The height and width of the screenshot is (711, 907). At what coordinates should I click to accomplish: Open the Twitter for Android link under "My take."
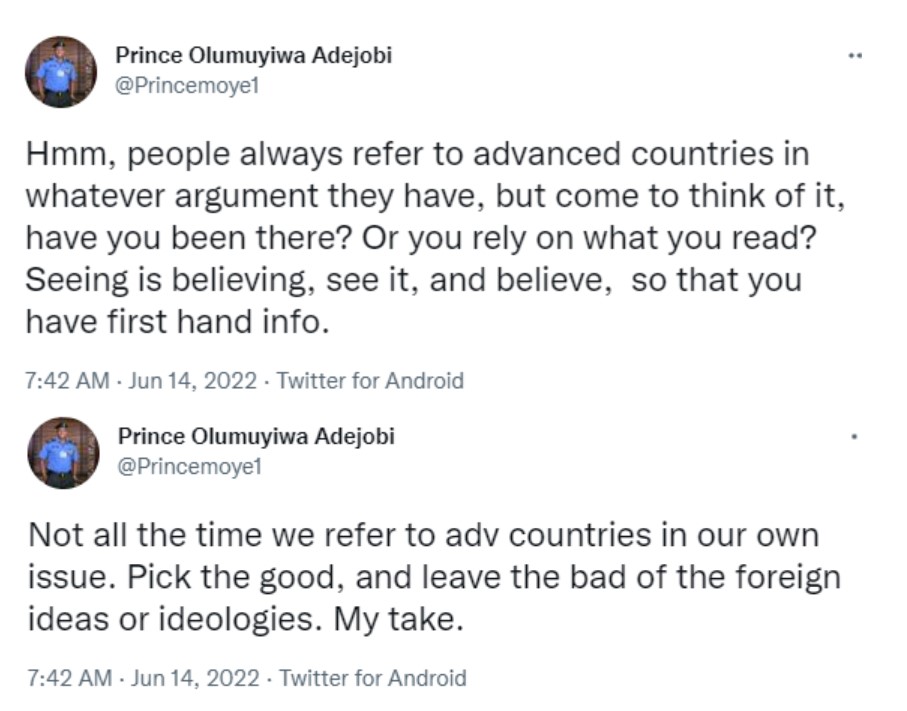372,678
